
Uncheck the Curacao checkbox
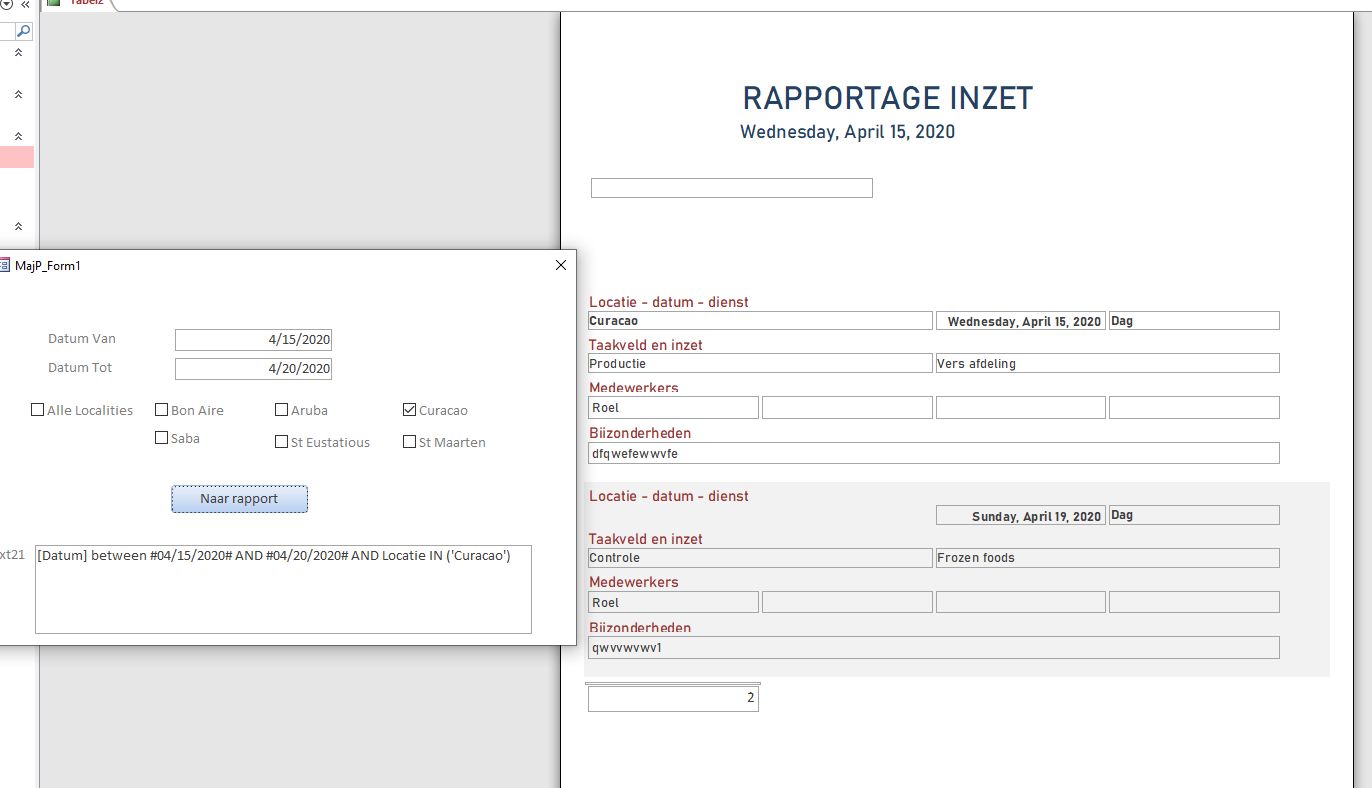click(x=409, y=410)
